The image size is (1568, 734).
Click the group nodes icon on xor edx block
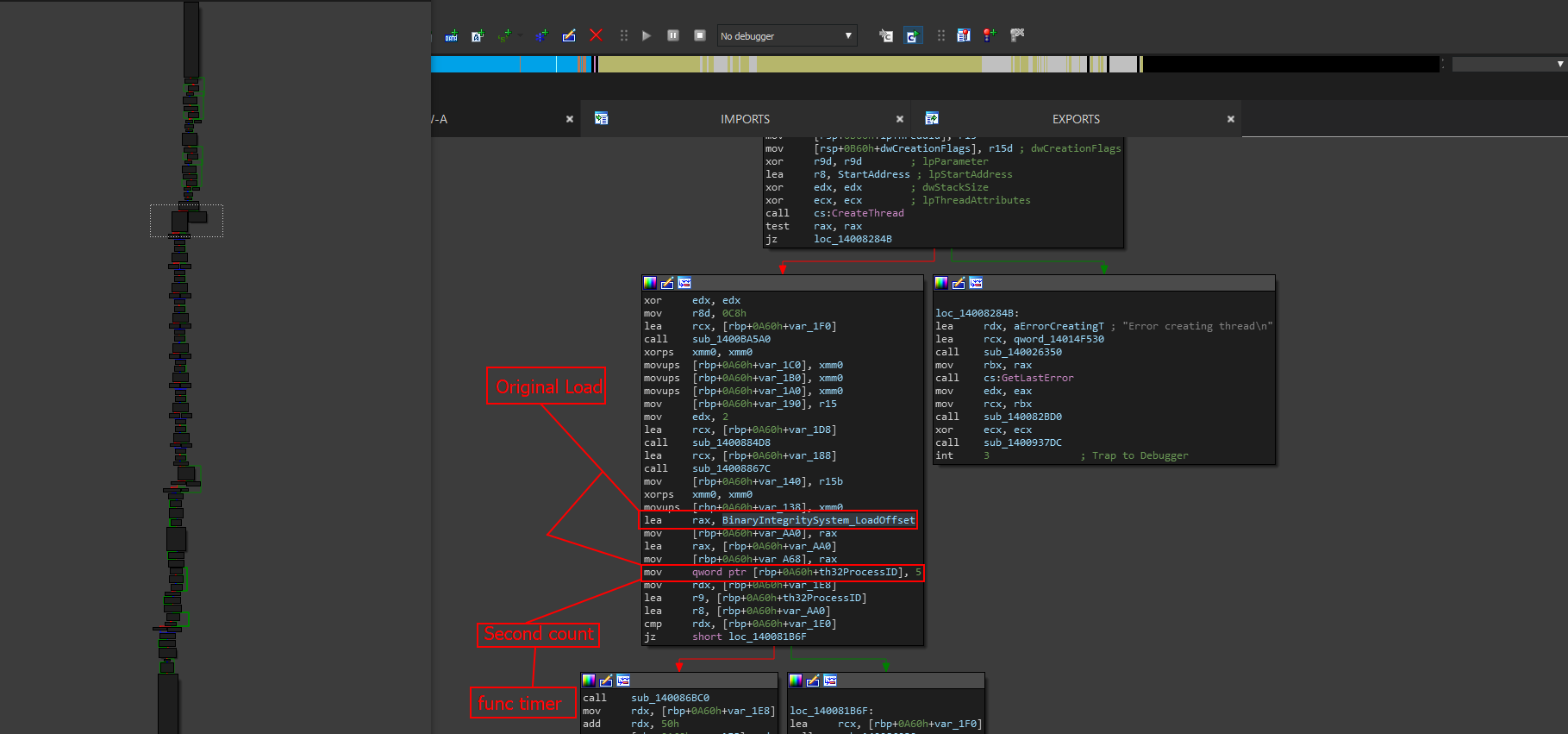click(x=684, y=283)
